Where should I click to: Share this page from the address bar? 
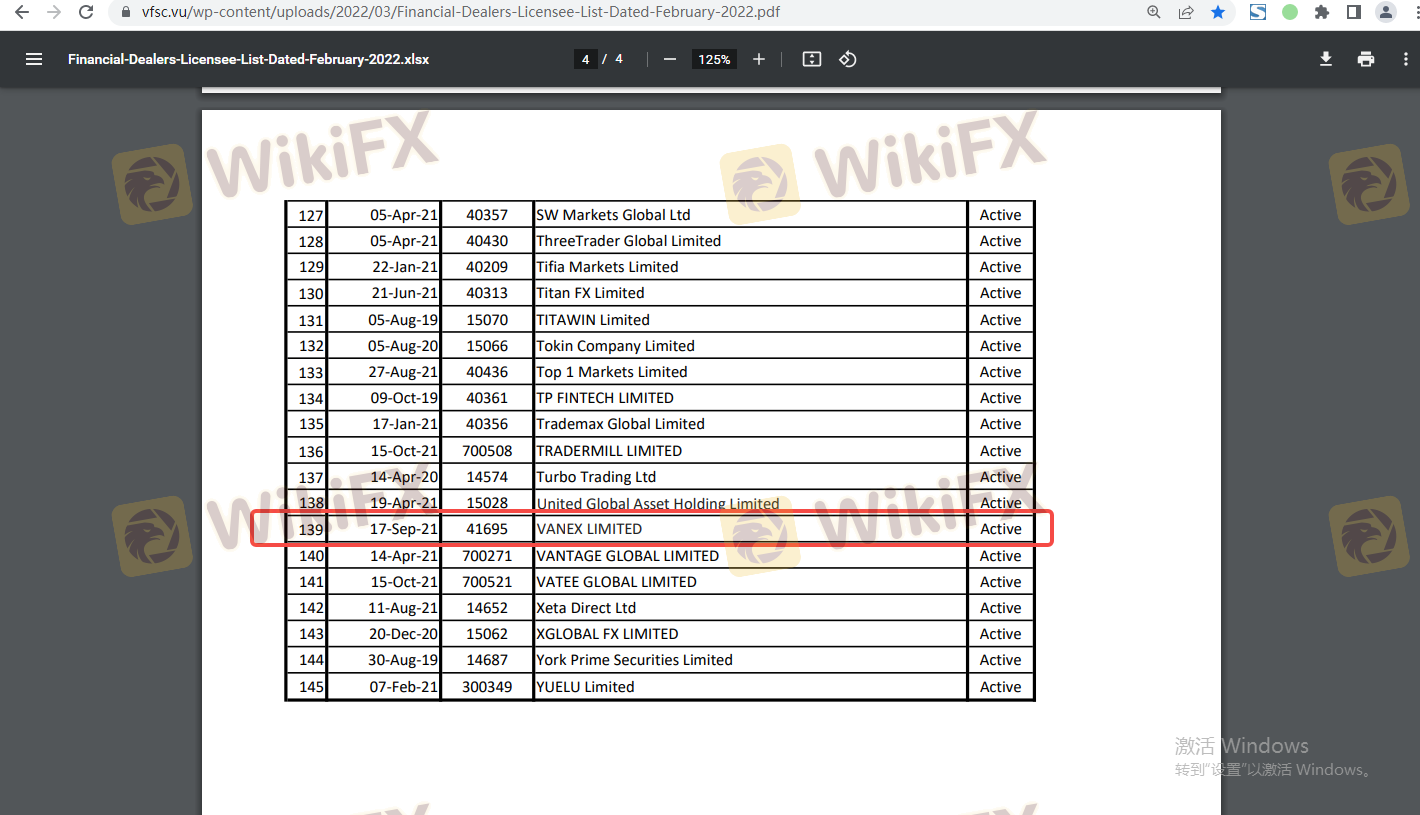[x=1186, y=12]
